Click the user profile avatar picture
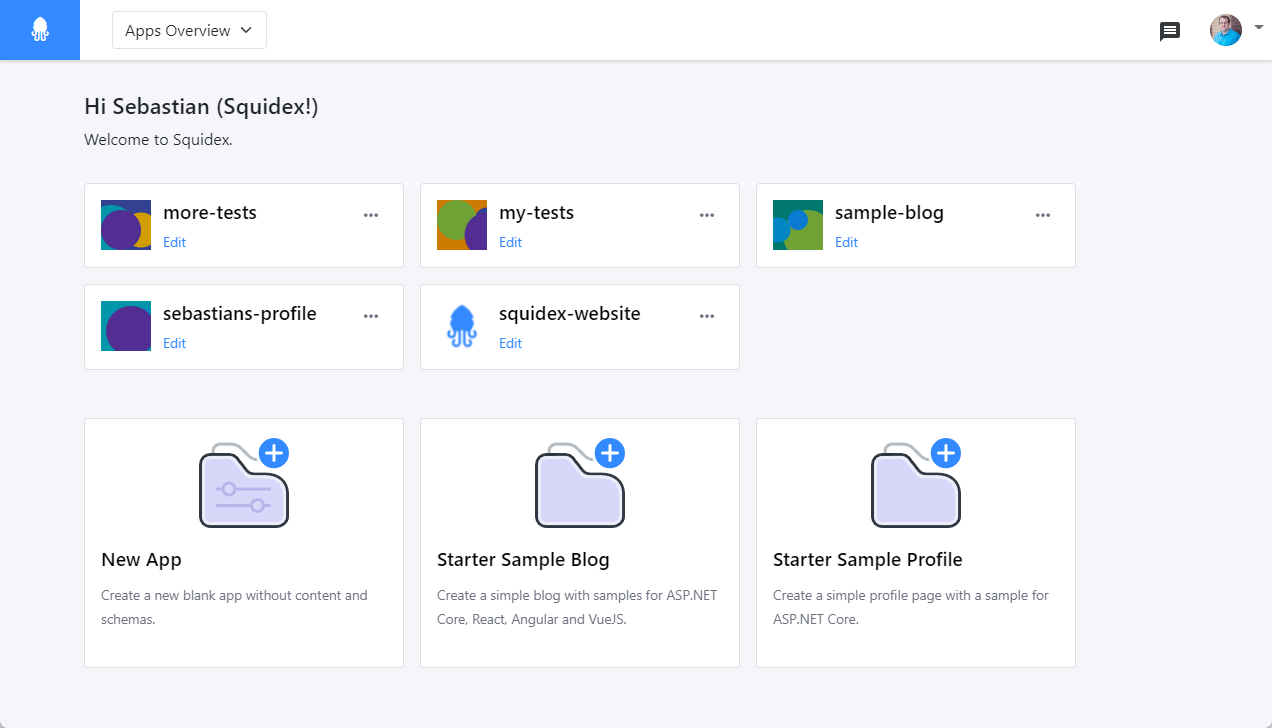Viewport: 1272px width, 728px height. [1226, 30]
